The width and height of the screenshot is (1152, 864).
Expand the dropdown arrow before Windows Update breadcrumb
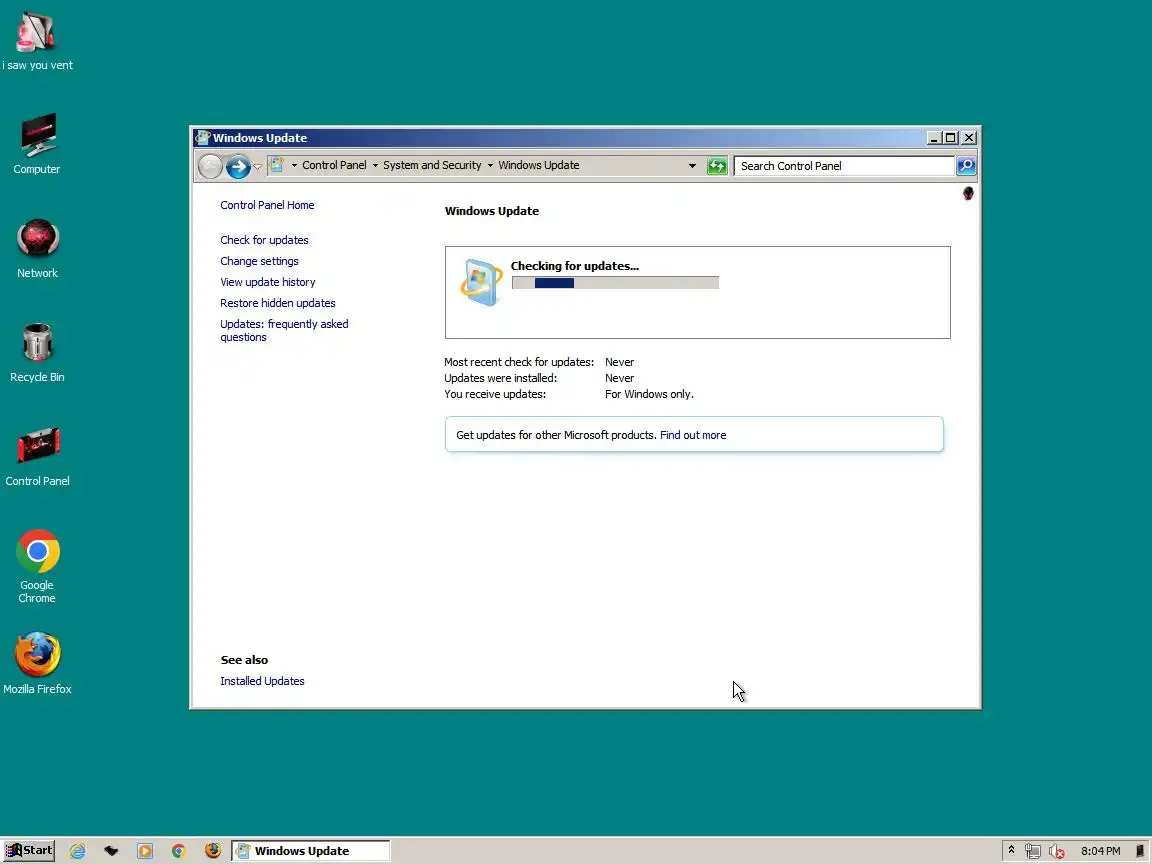click(x=490, y=165)
